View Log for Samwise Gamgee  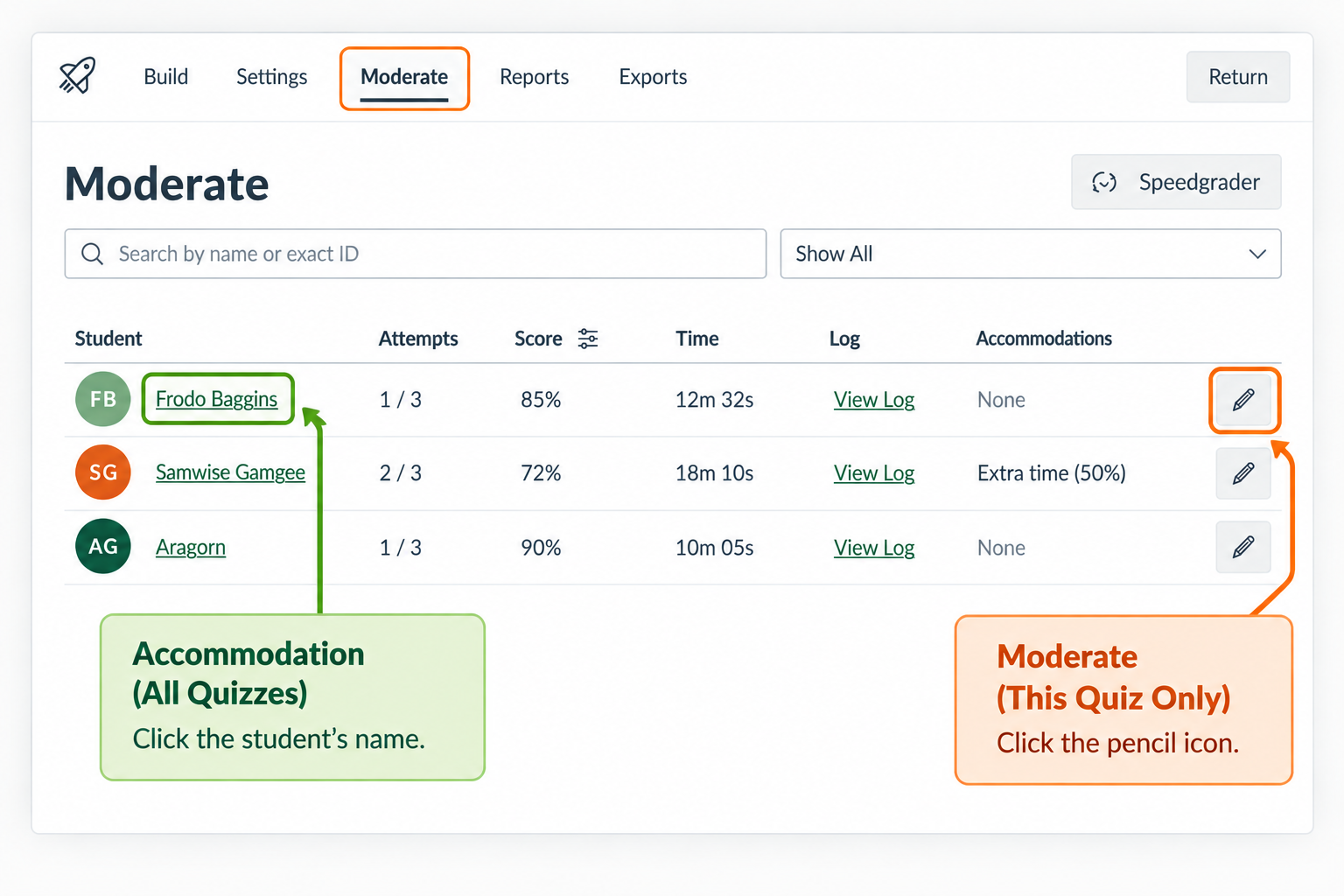point(874,473)
